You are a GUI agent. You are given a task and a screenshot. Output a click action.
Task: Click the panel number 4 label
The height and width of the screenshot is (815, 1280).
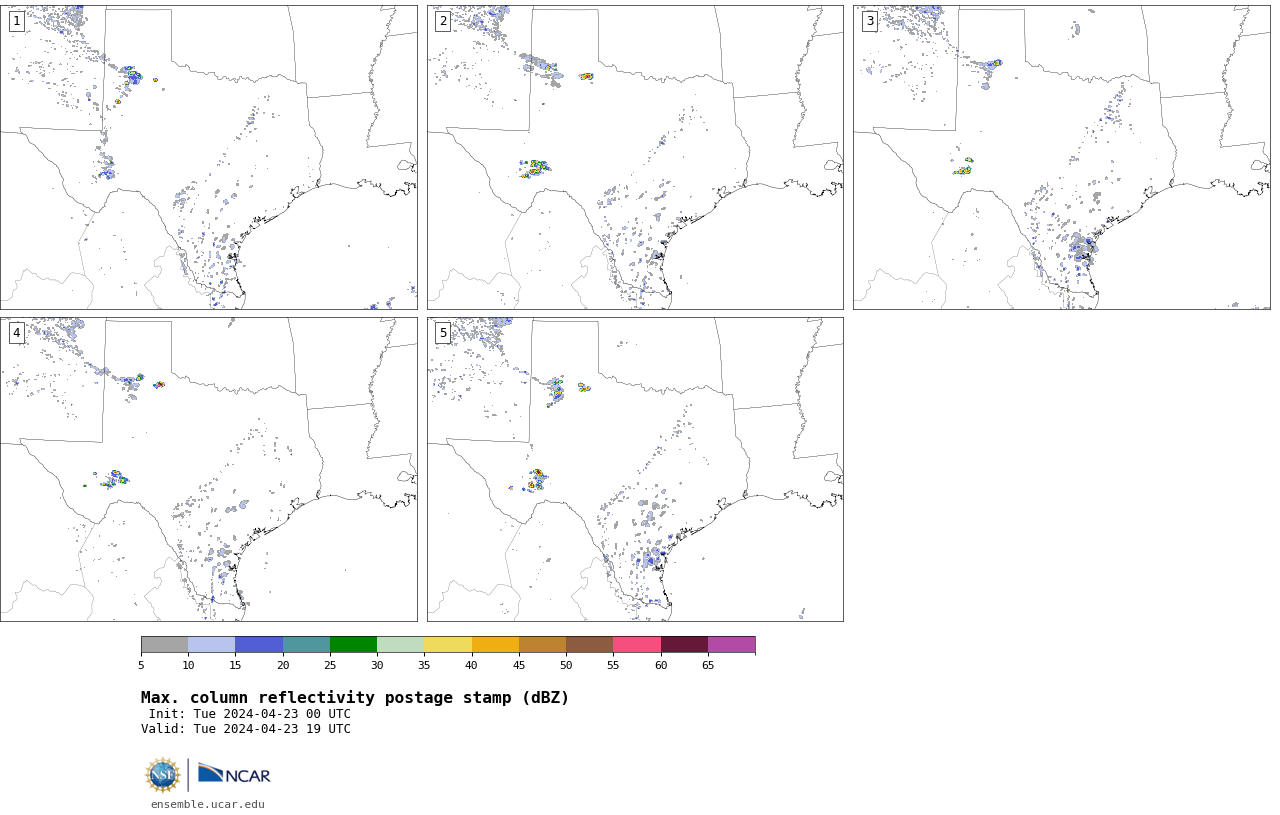tap(16, 333)
